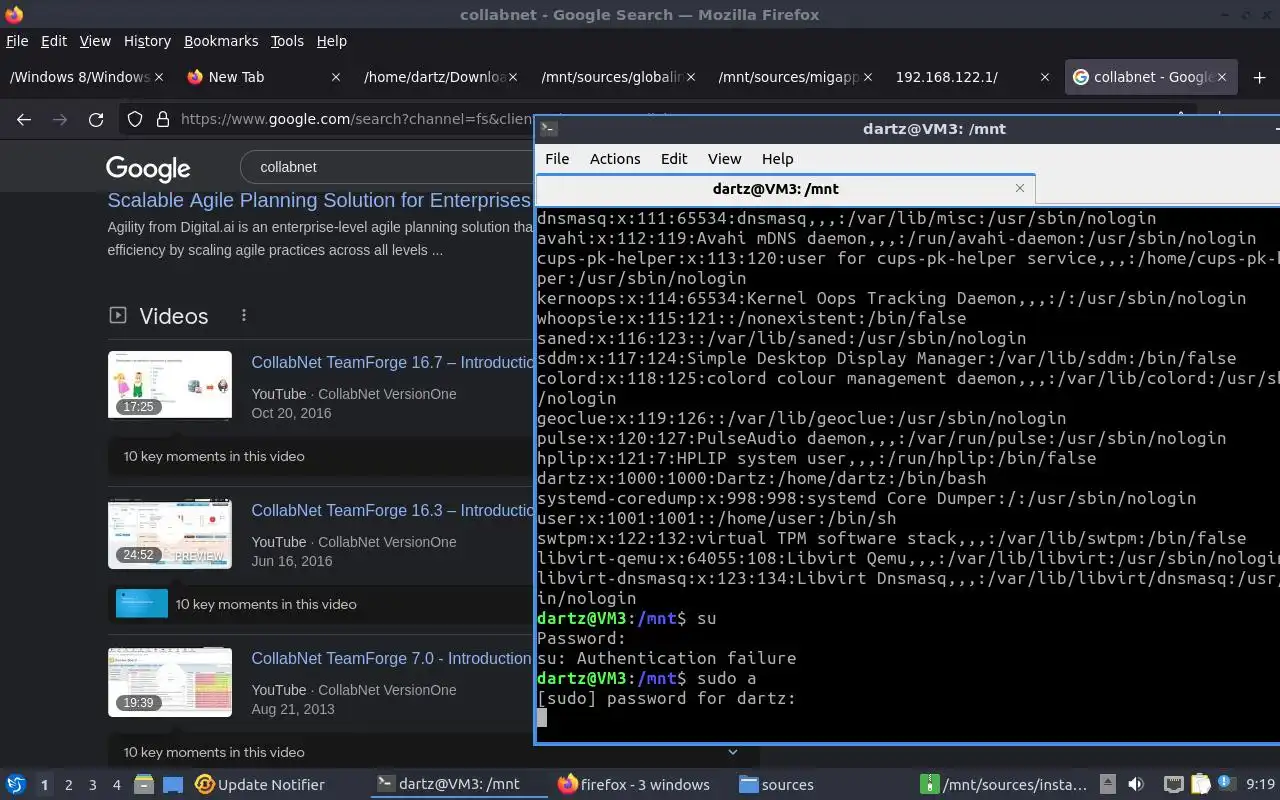
Task: Click the Firefox Forward arrow button
Action: (x=60, y=119)
